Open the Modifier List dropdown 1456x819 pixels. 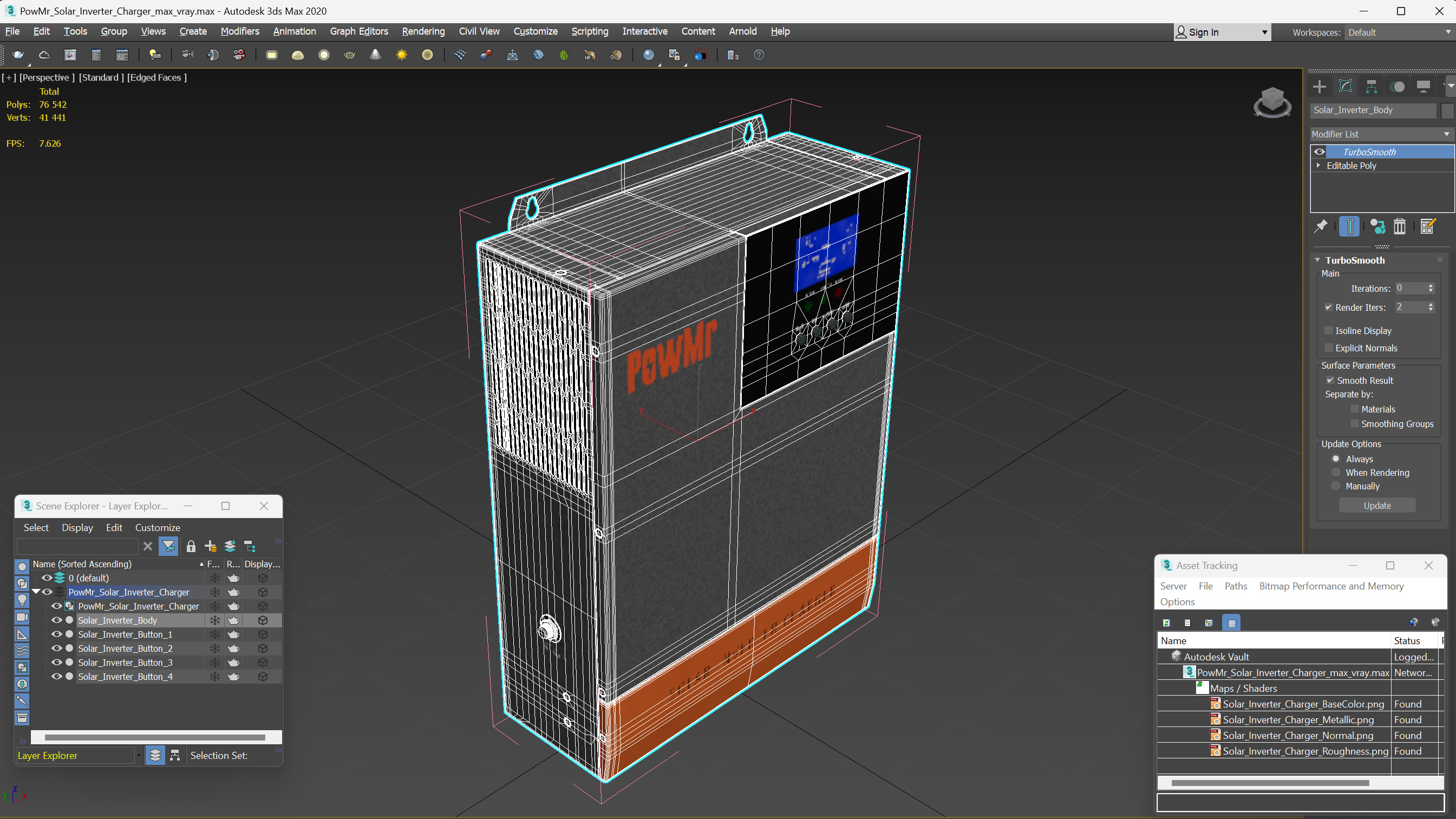pos(1381,134)
